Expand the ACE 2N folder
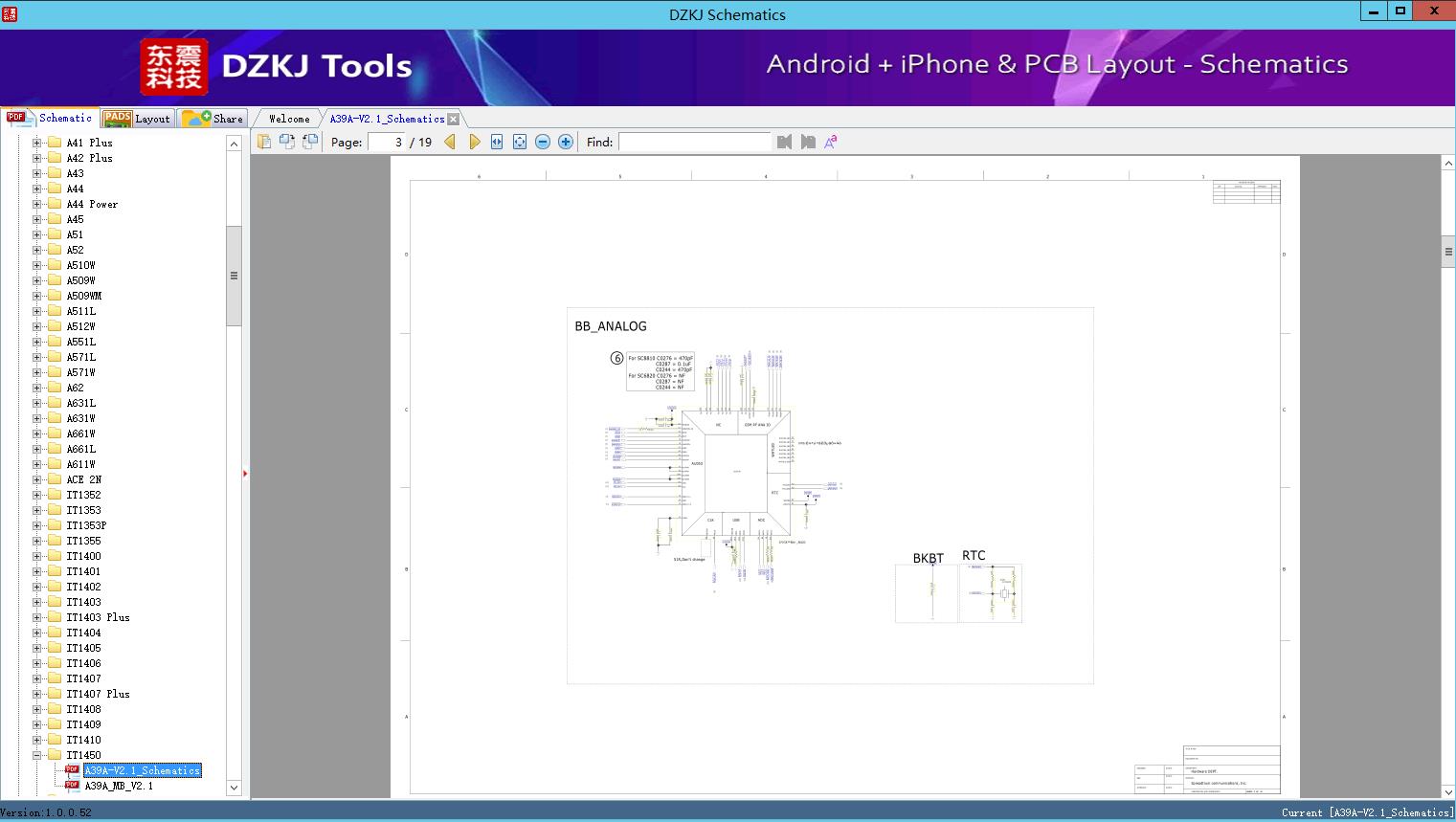 [x=37, y=479]
